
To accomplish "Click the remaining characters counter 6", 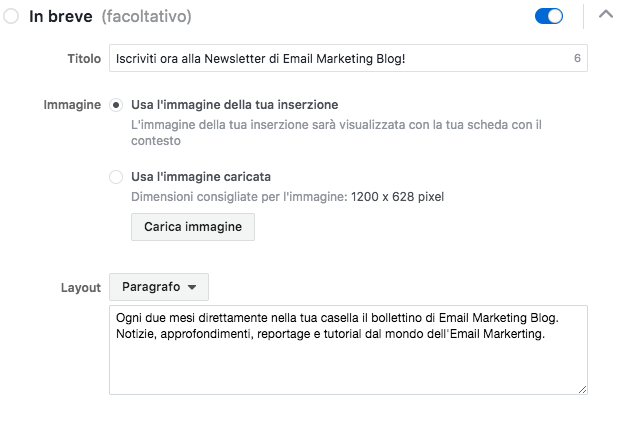I will pyautogui.click(x=577, y=58).
